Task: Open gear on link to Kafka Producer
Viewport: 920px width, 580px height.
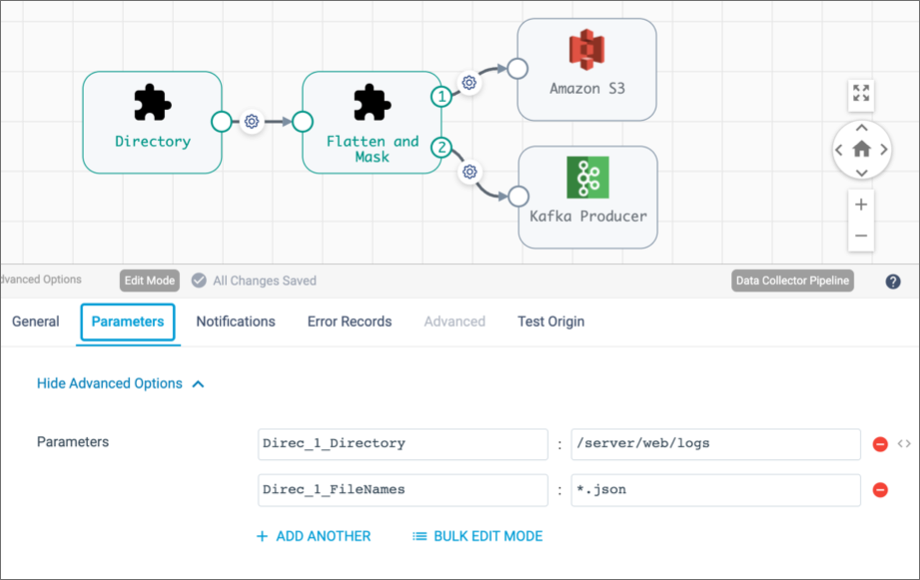Action: (x=469, y=172)
